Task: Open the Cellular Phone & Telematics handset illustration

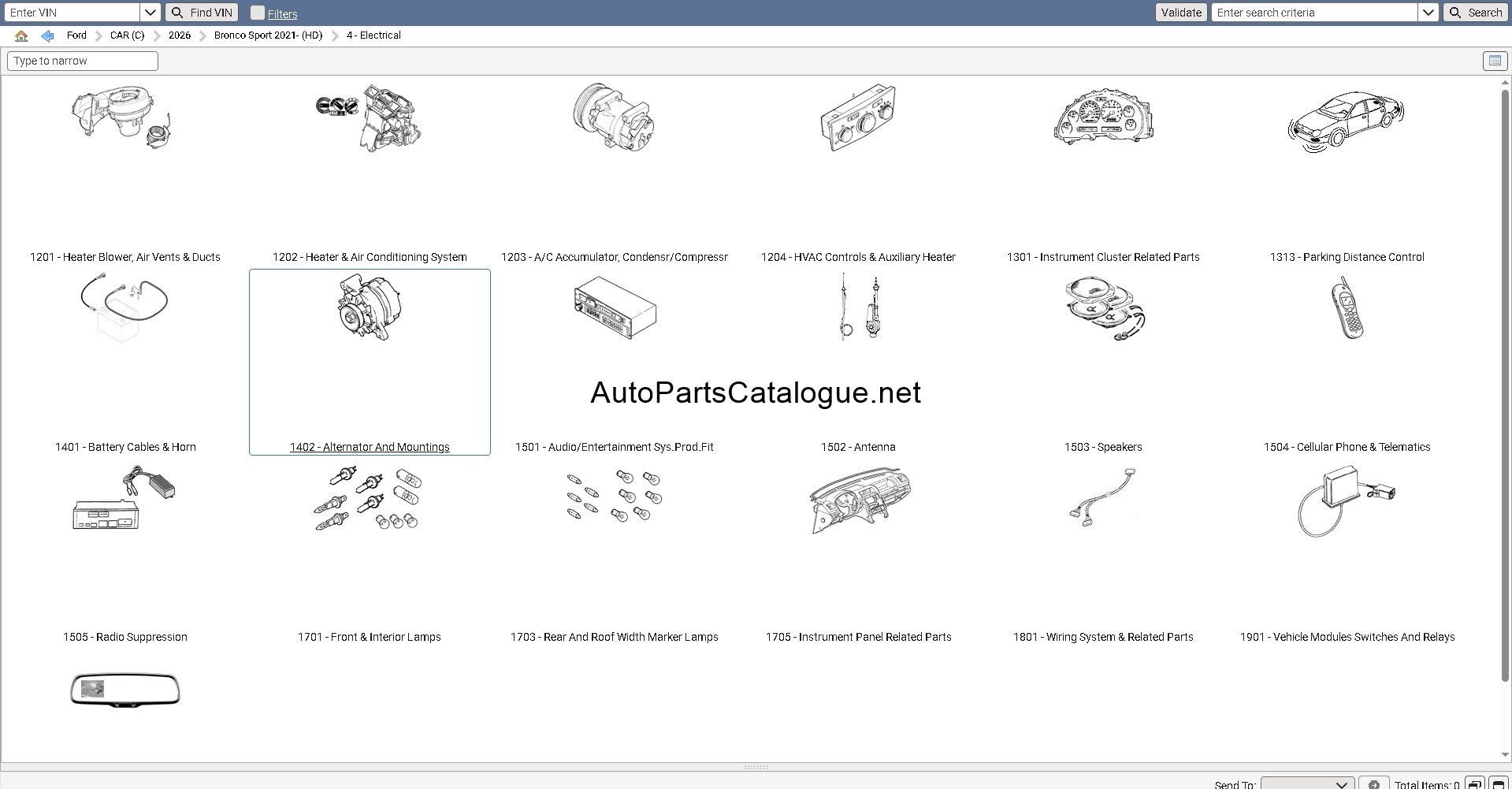Action: [1347, 307]
